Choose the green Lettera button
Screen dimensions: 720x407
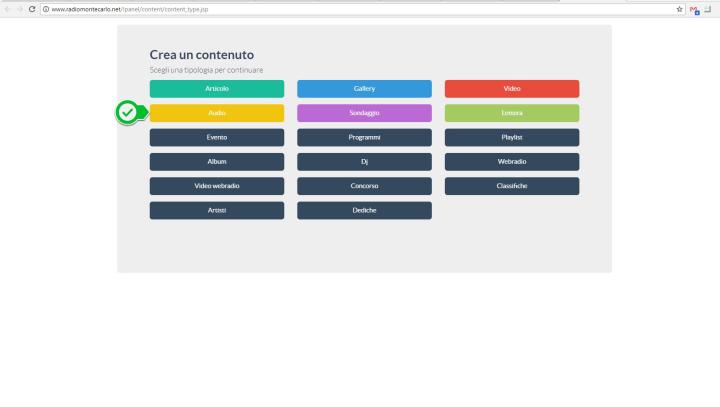click(512, 113)
